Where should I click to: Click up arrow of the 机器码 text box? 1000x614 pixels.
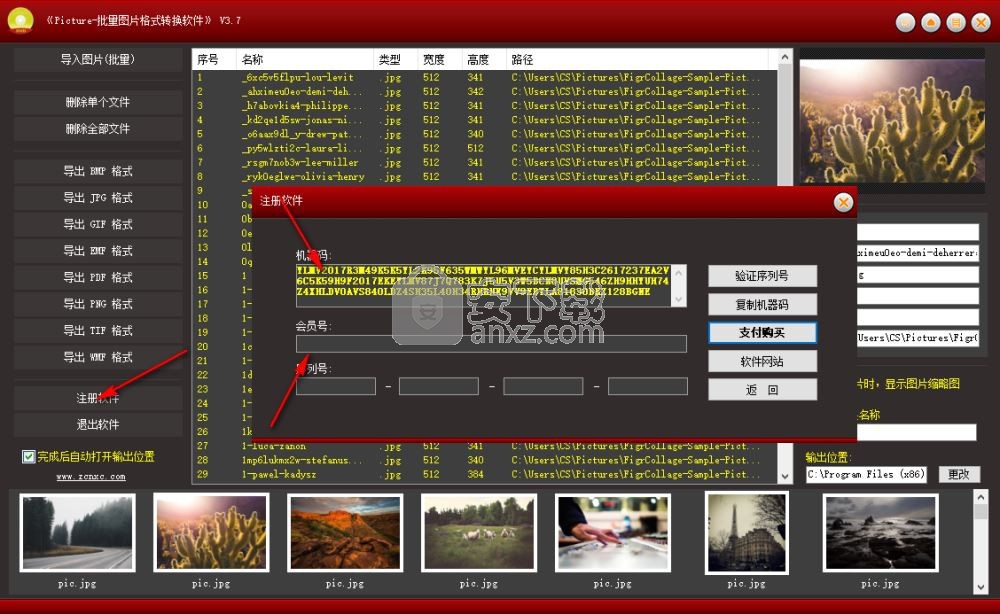coord(679,274)
